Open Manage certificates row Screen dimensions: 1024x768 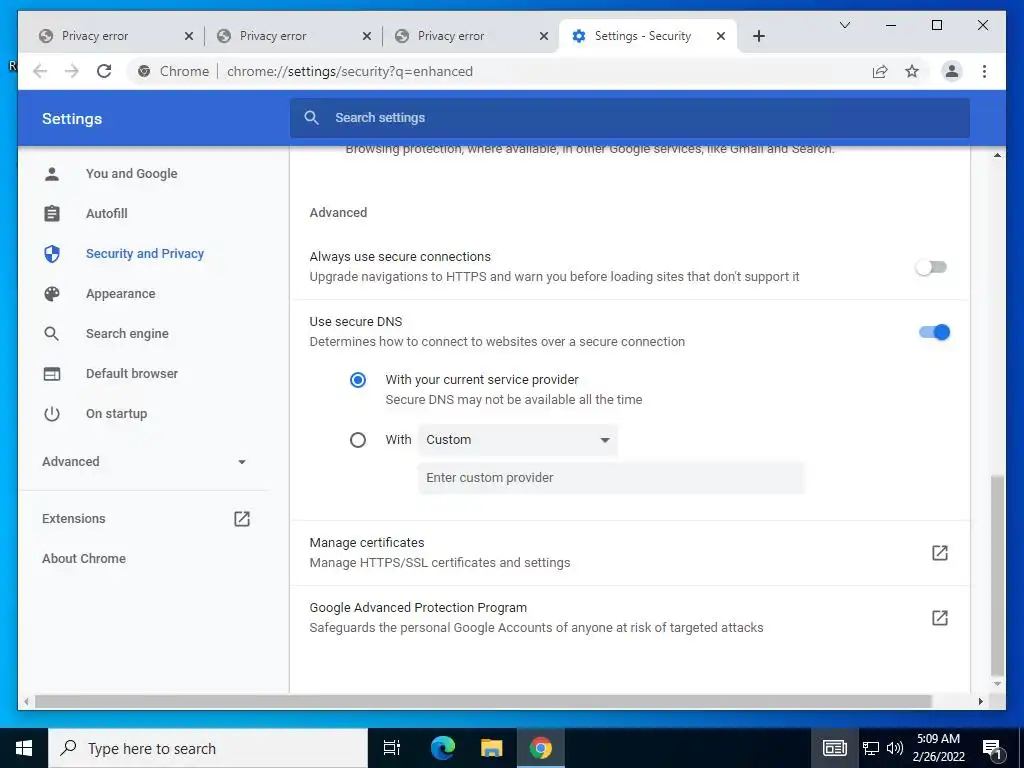tap(630, 552)
